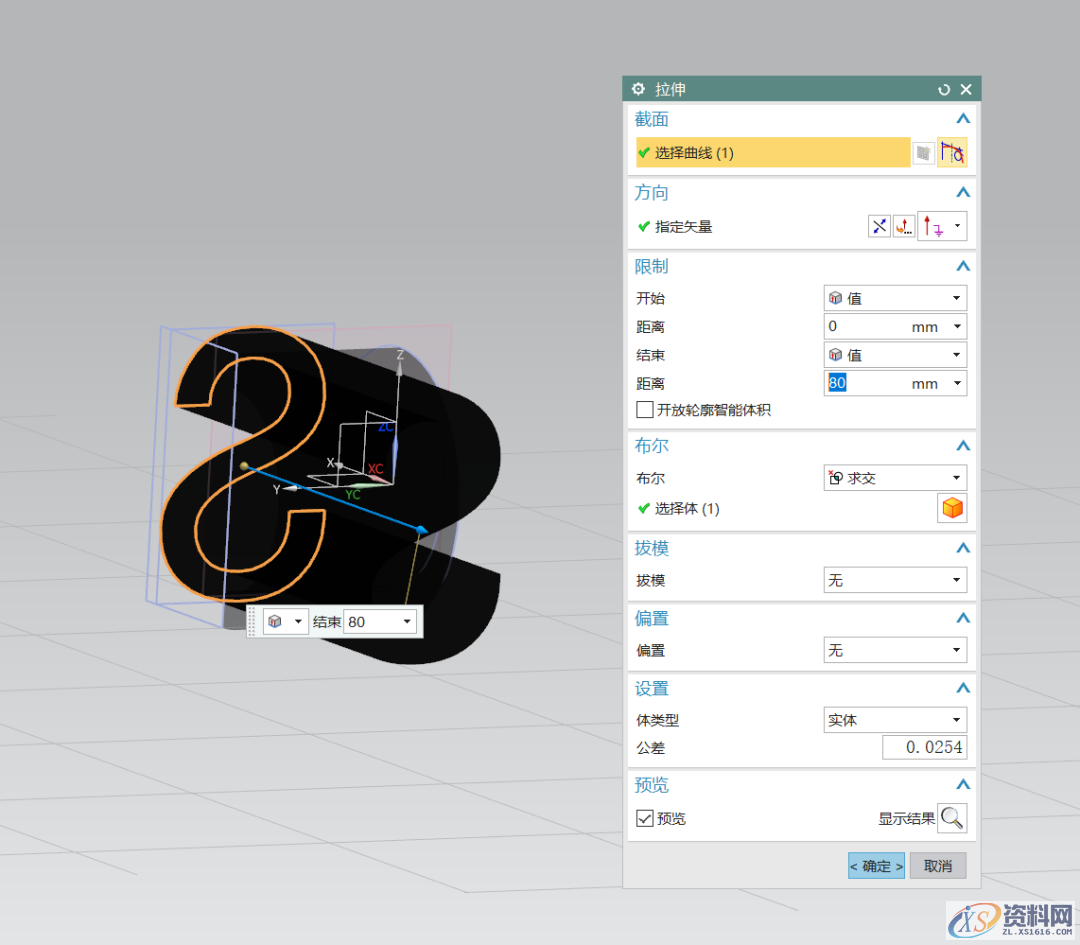
Task: Open the gear settings icon of 拉伸 dialog
Action: (638, 90)
